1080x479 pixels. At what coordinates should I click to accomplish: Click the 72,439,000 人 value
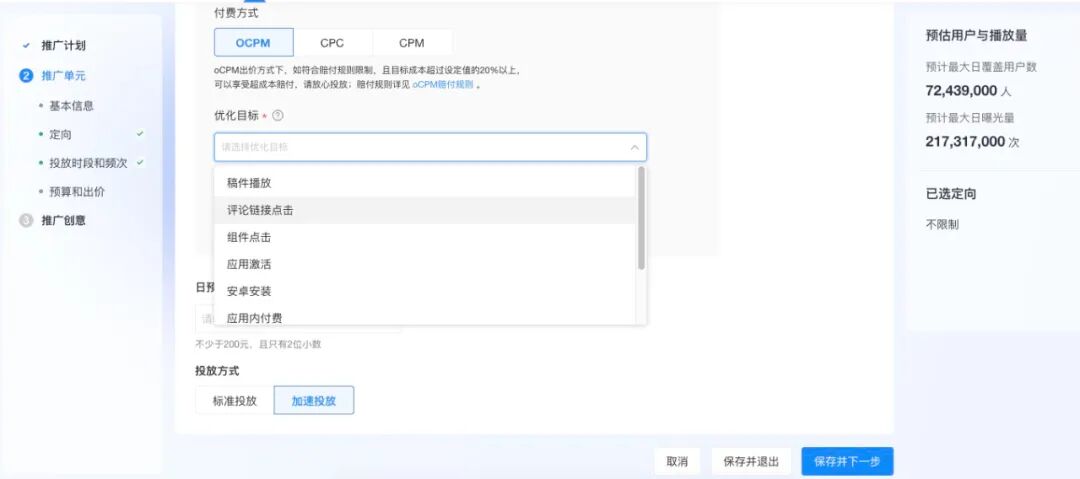click(968, 91)
